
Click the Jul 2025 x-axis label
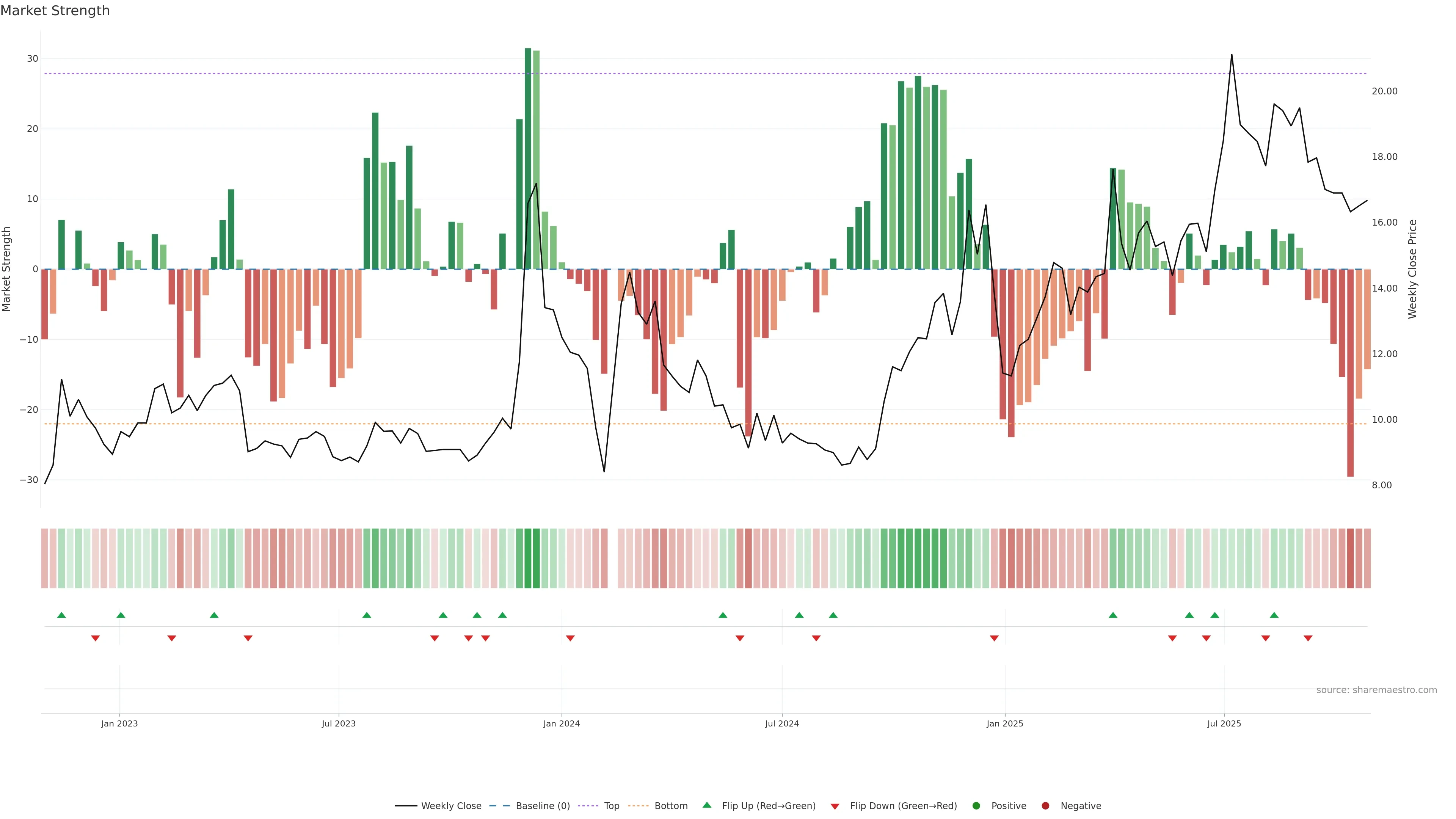[1224, 723]
